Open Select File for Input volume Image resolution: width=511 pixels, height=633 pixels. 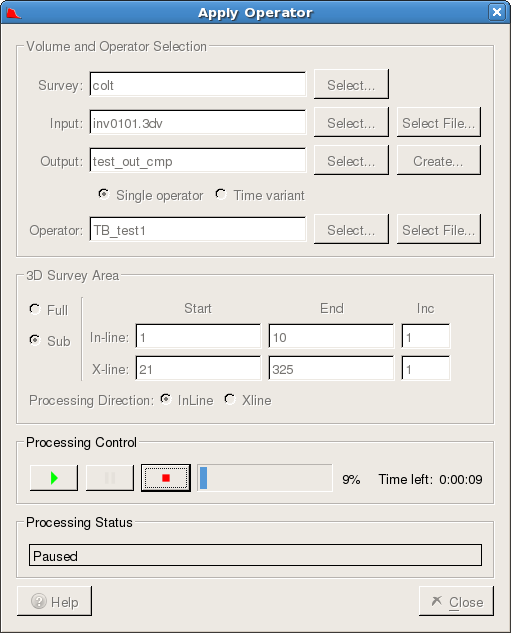pos(439,122)
